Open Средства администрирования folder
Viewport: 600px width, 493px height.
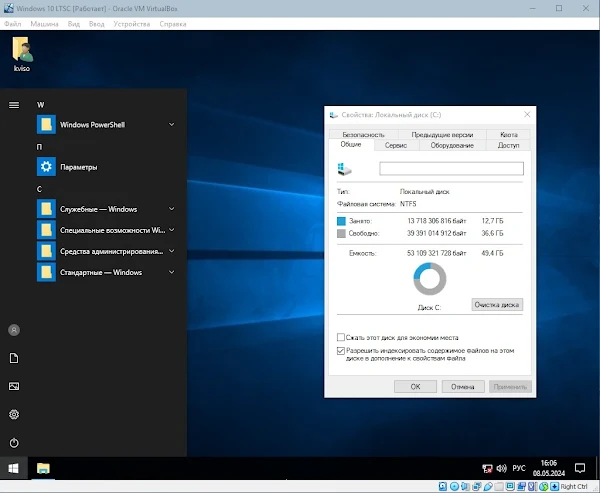tap(105, 251)
